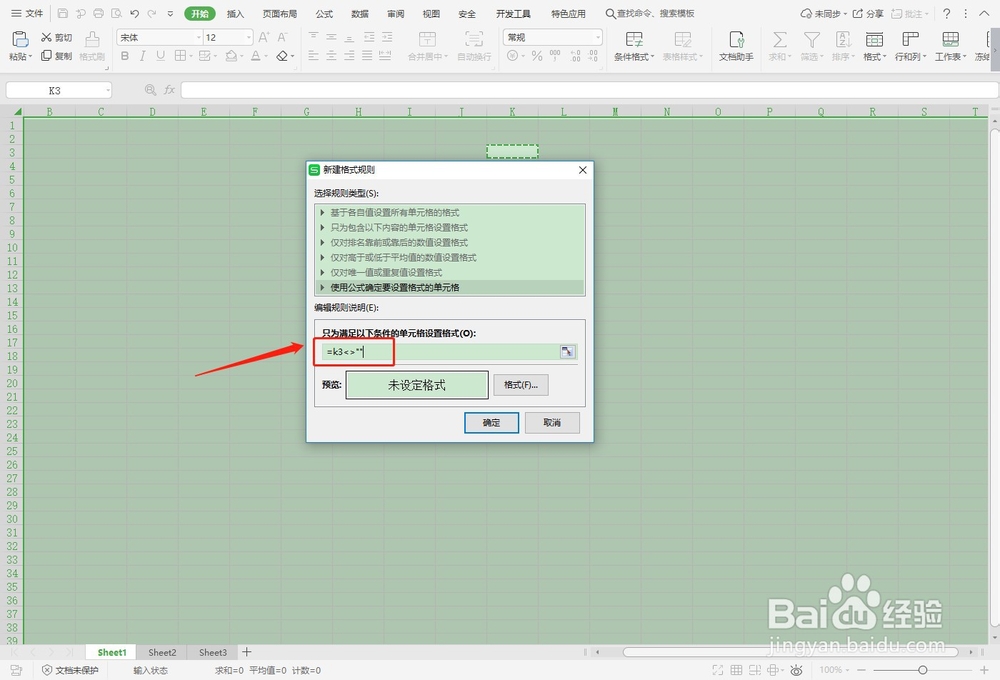Decrease font size with A- icon
The width and height of the screenshot is (1000, 680).
[283, 38]
